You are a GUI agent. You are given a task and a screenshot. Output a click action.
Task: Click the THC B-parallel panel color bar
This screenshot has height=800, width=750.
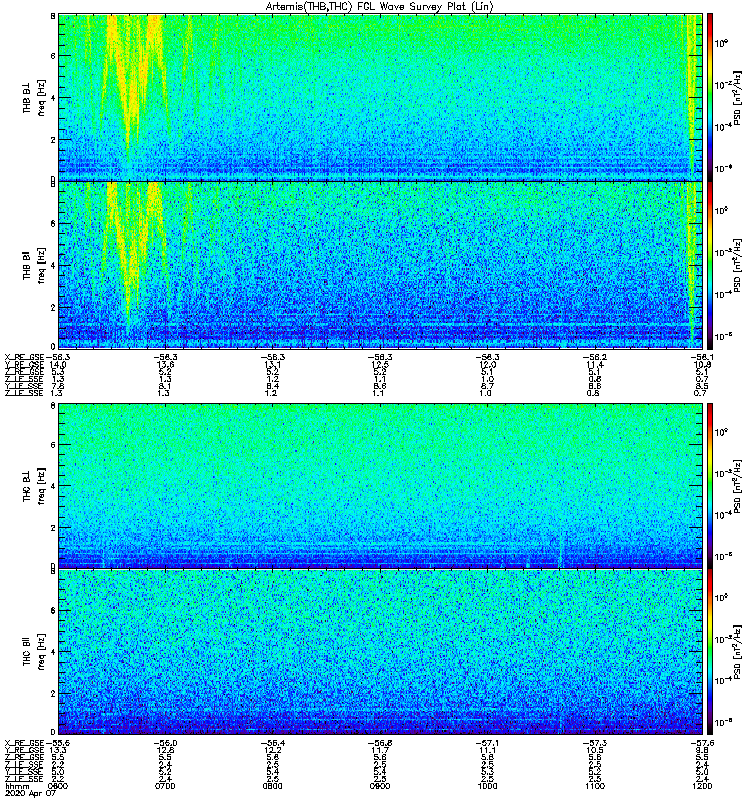[709, 652]
